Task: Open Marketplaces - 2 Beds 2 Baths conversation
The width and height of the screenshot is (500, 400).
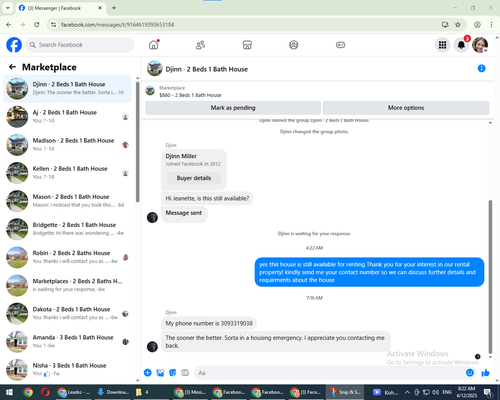Action: point(68,285)
